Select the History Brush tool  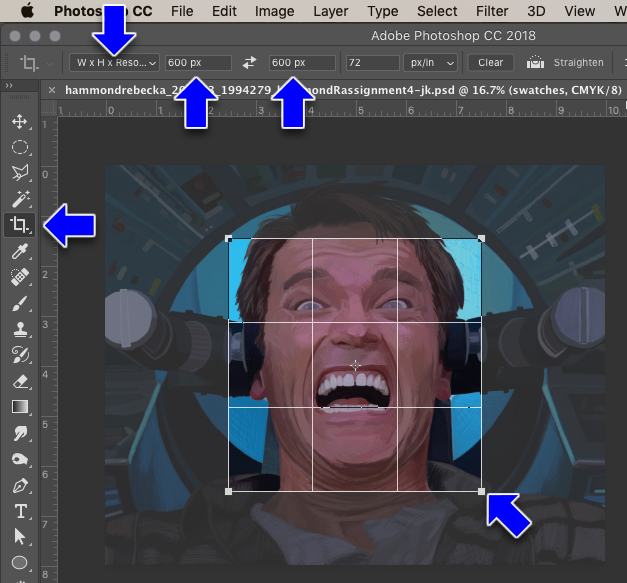point(20,355)
